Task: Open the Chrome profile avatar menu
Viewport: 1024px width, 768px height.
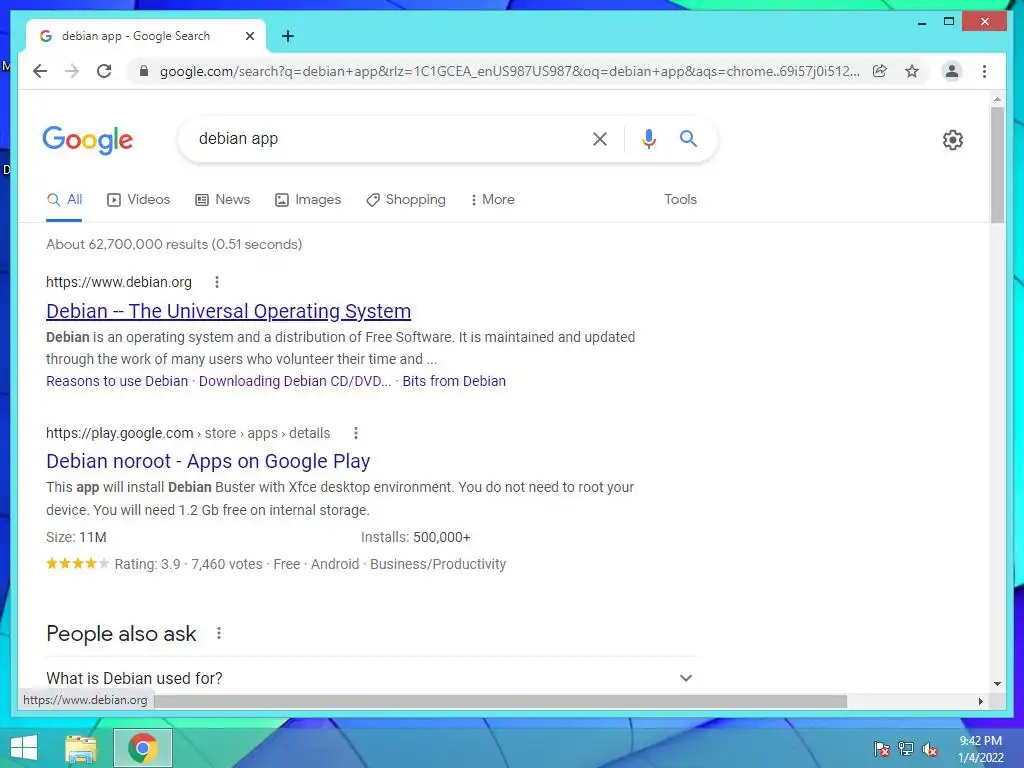Action: tap(952, 71)
